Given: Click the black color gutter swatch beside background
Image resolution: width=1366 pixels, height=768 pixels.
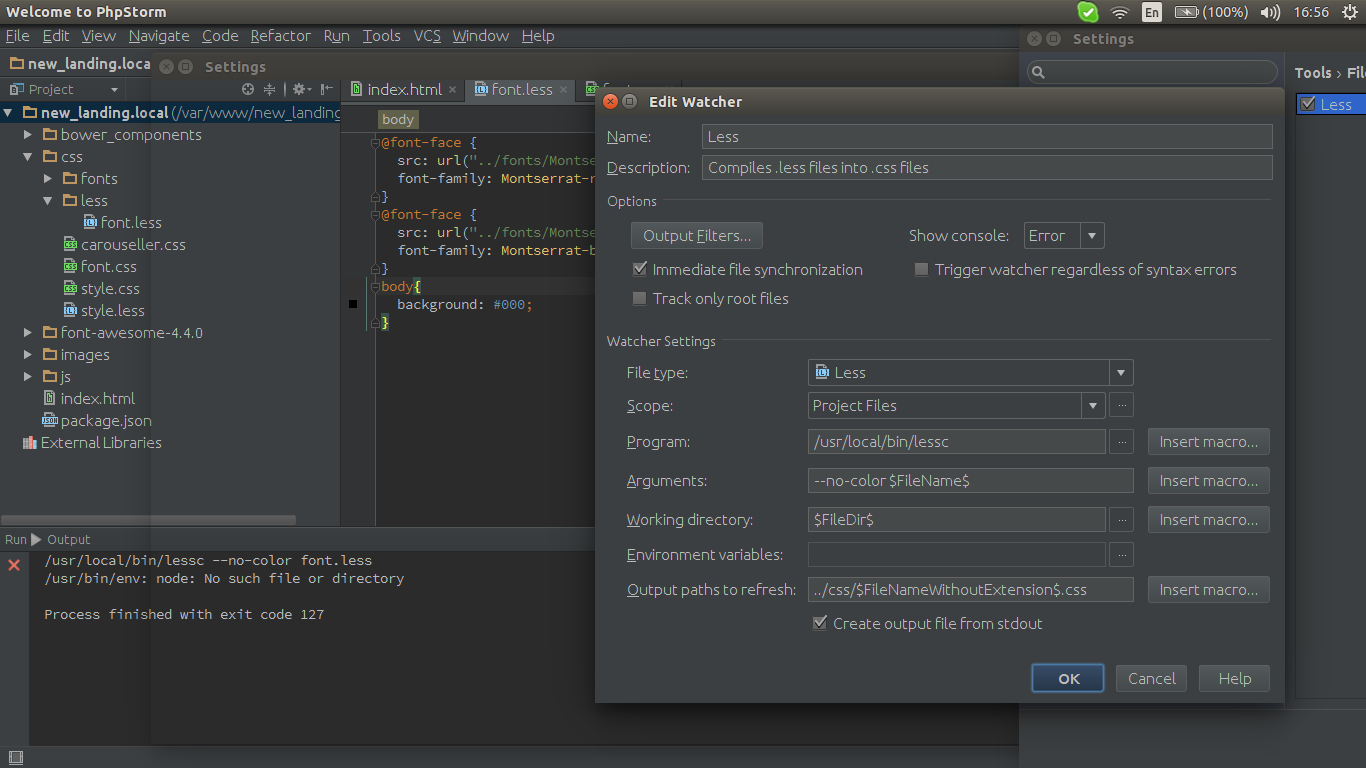Looking at the screenshot, I should (353, 304).
